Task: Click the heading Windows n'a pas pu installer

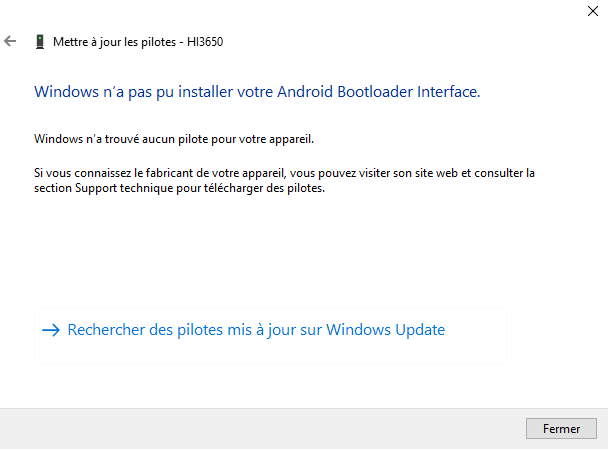Action: point(257,92)
